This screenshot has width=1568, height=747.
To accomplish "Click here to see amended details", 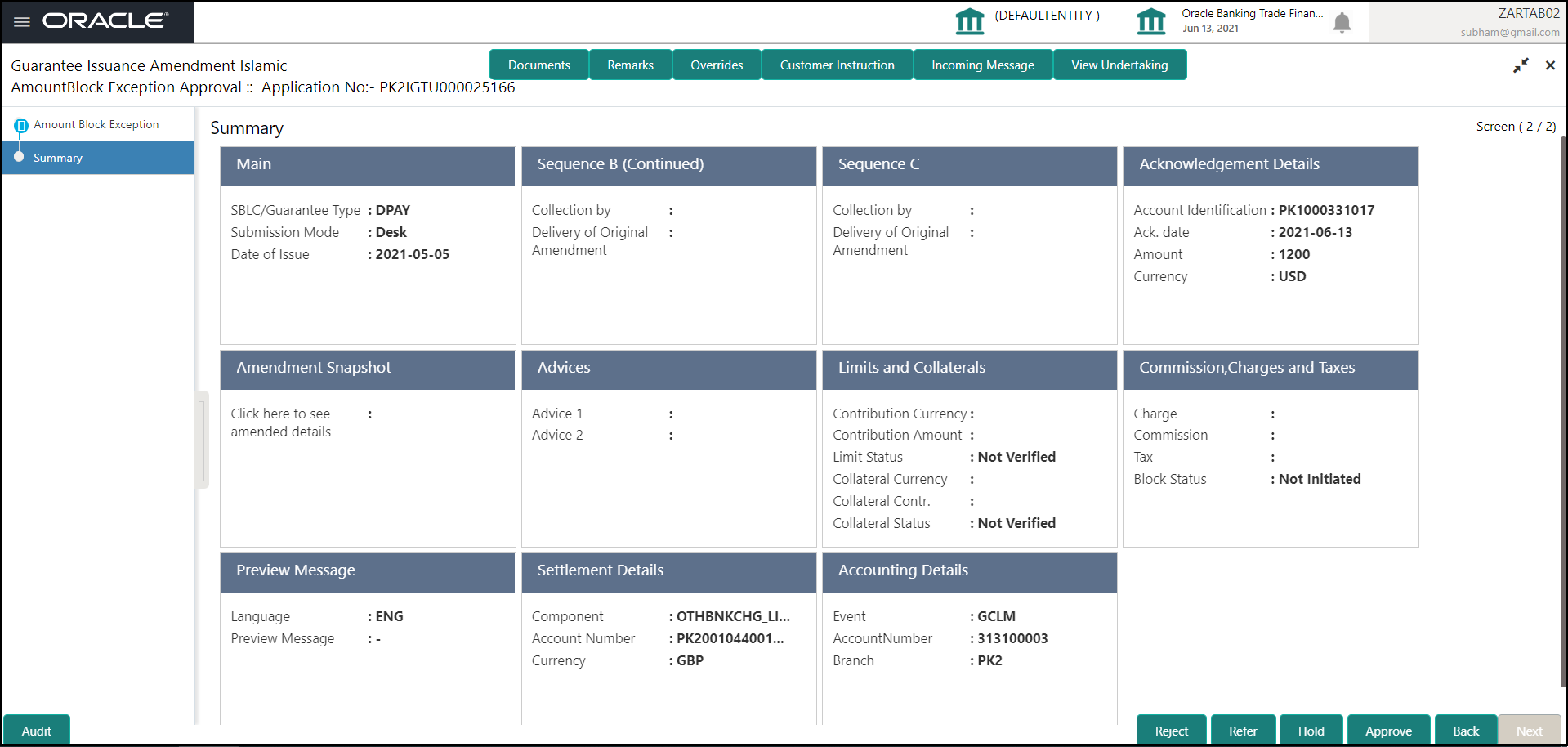I will [x=280, y=423].
